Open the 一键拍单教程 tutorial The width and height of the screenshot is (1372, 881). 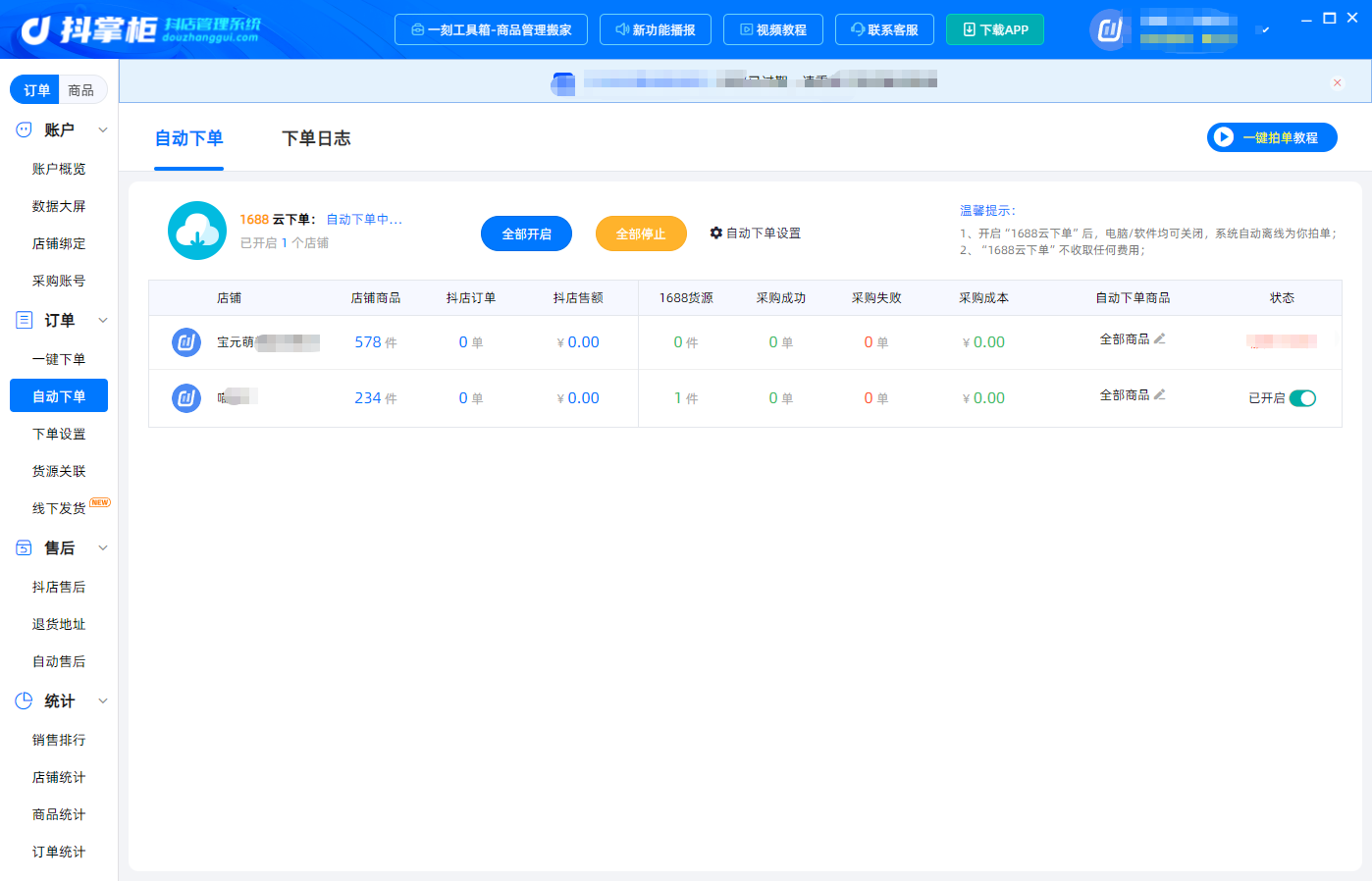click(1272, 137)
